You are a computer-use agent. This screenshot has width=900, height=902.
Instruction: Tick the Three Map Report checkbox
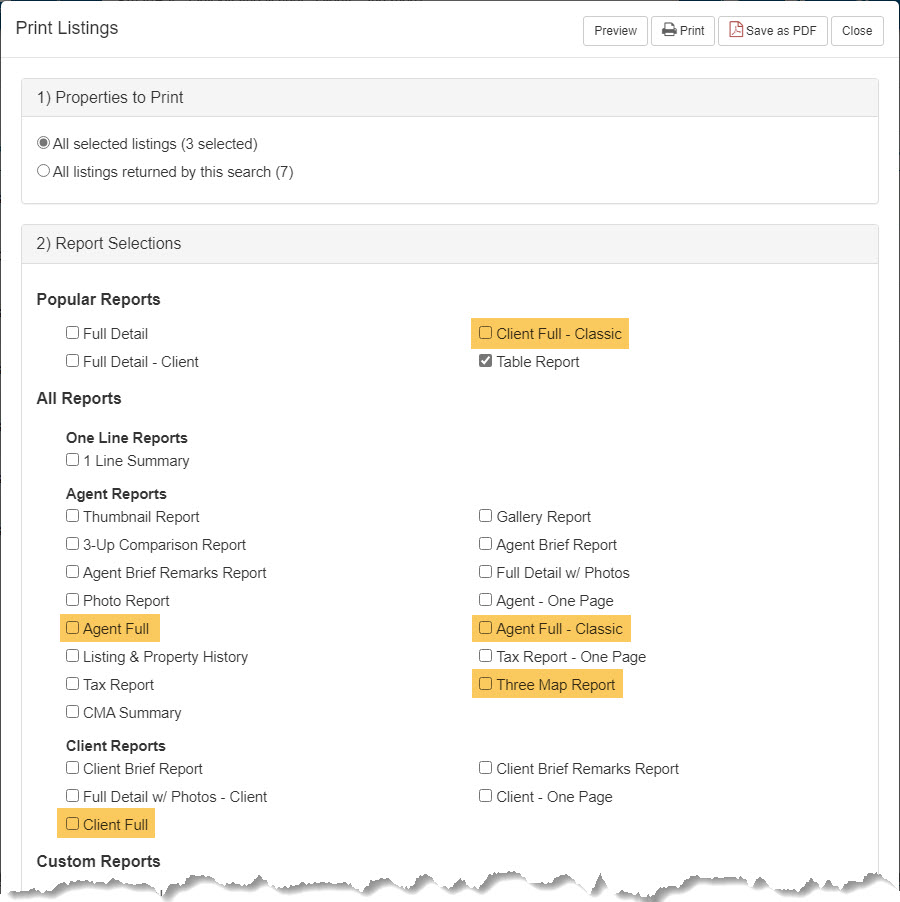pos(485,683)
